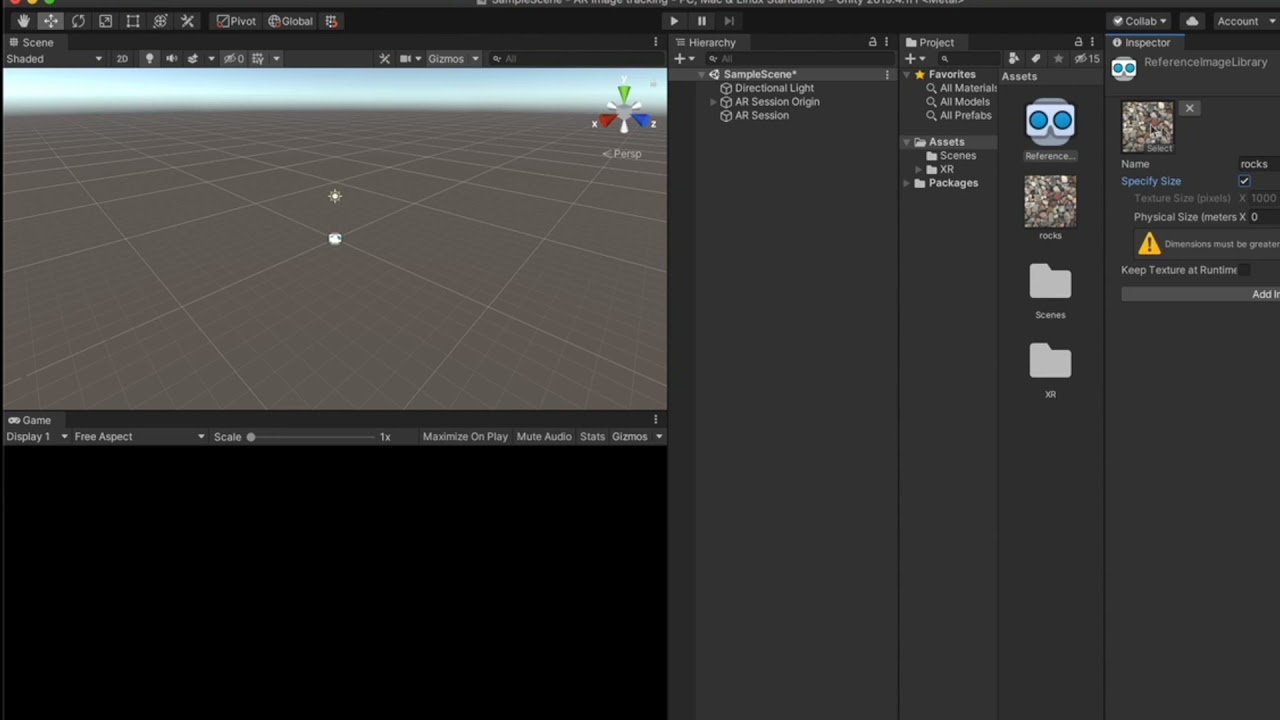Toggle grid snapping in the toolbar
Screen dimensions: 1280x720
tap(331, 21)
